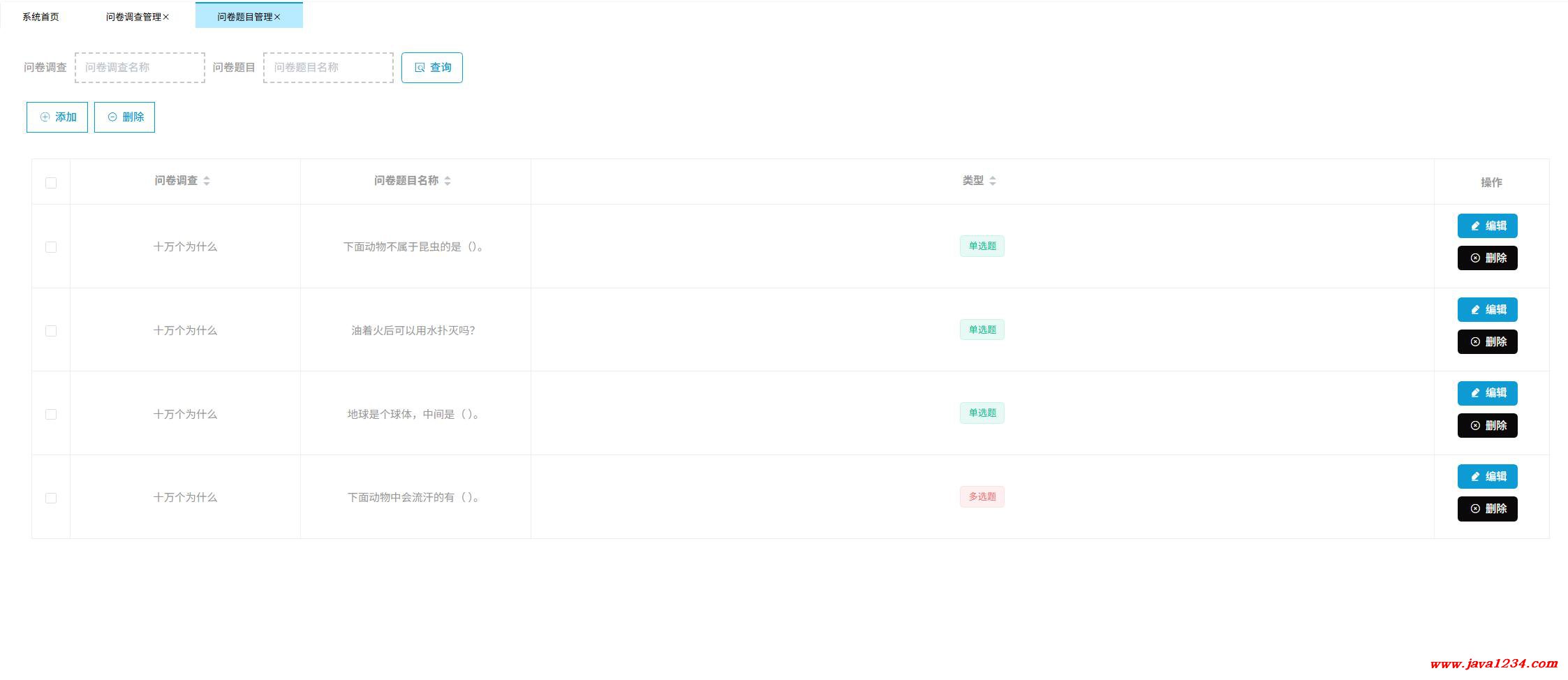Click the 多选题 type tag
Image resolution: width=1568 pixels, height=680 pixels.
click(x=982, y=497)
